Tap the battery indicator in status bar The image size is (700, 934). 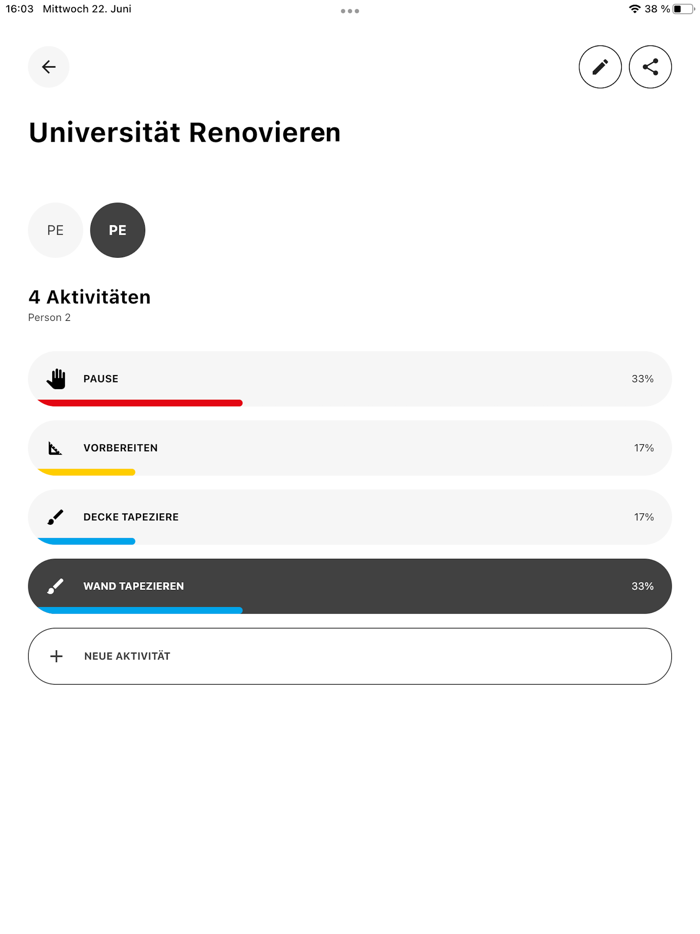(x=684, y=9)
